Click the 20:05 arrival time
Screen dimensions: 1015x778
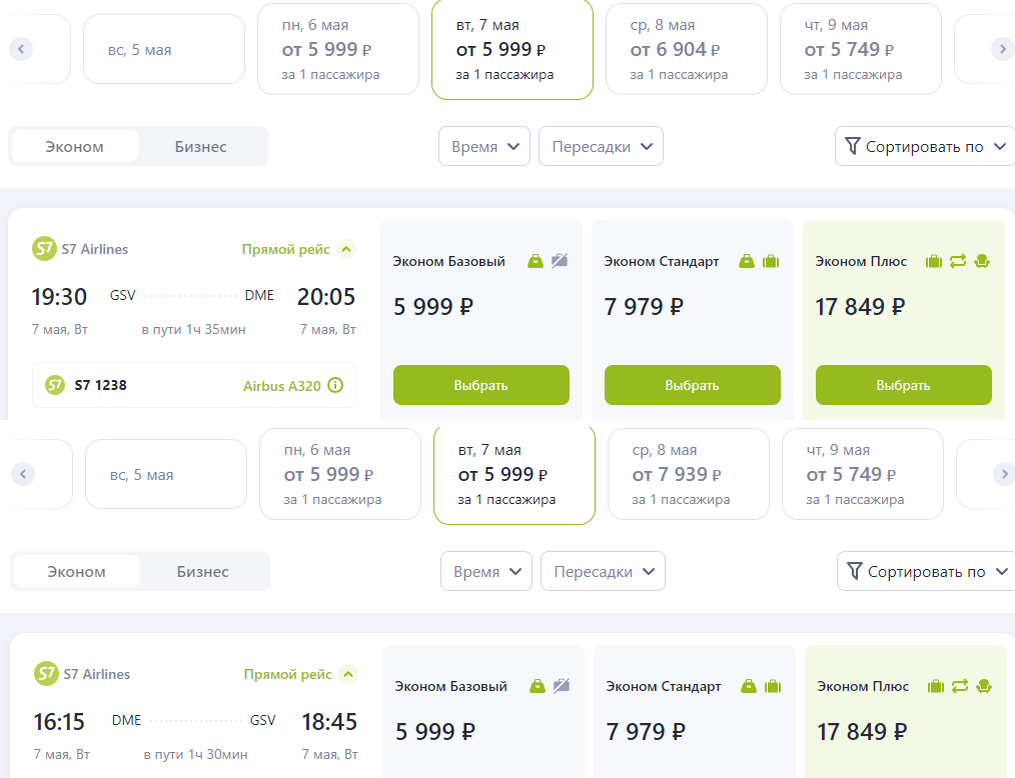pyautogui.click(x=326, y=296)
